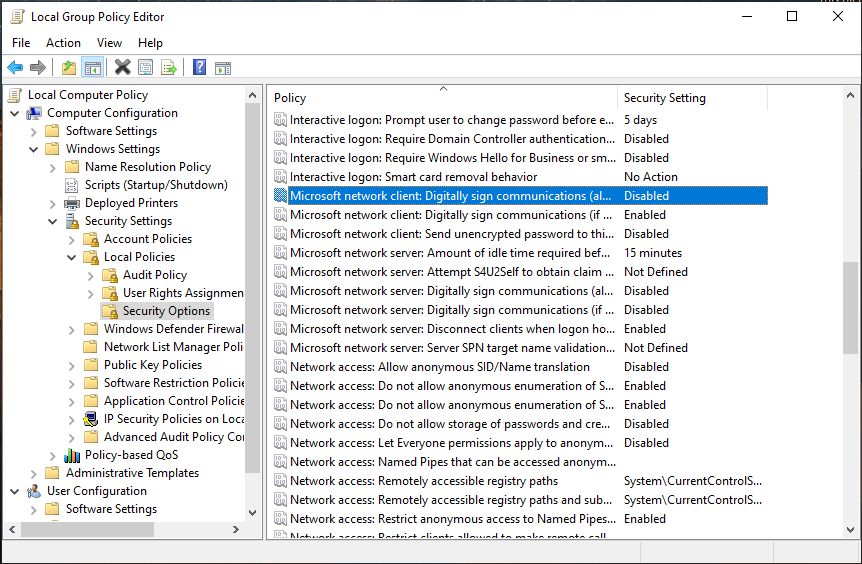Collapse the Security Settings node
Screen dimensions: 862x564
click(x=53, y=222)
